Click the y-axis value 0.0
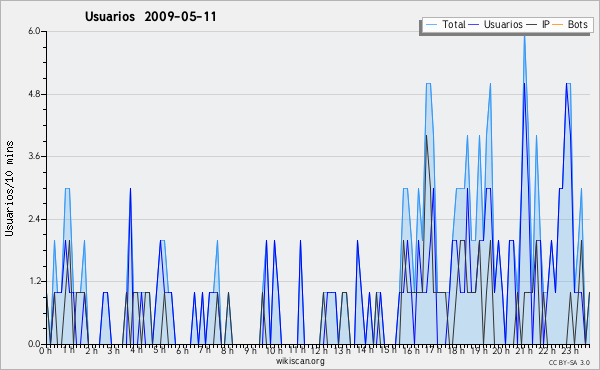 click(34, 344)
